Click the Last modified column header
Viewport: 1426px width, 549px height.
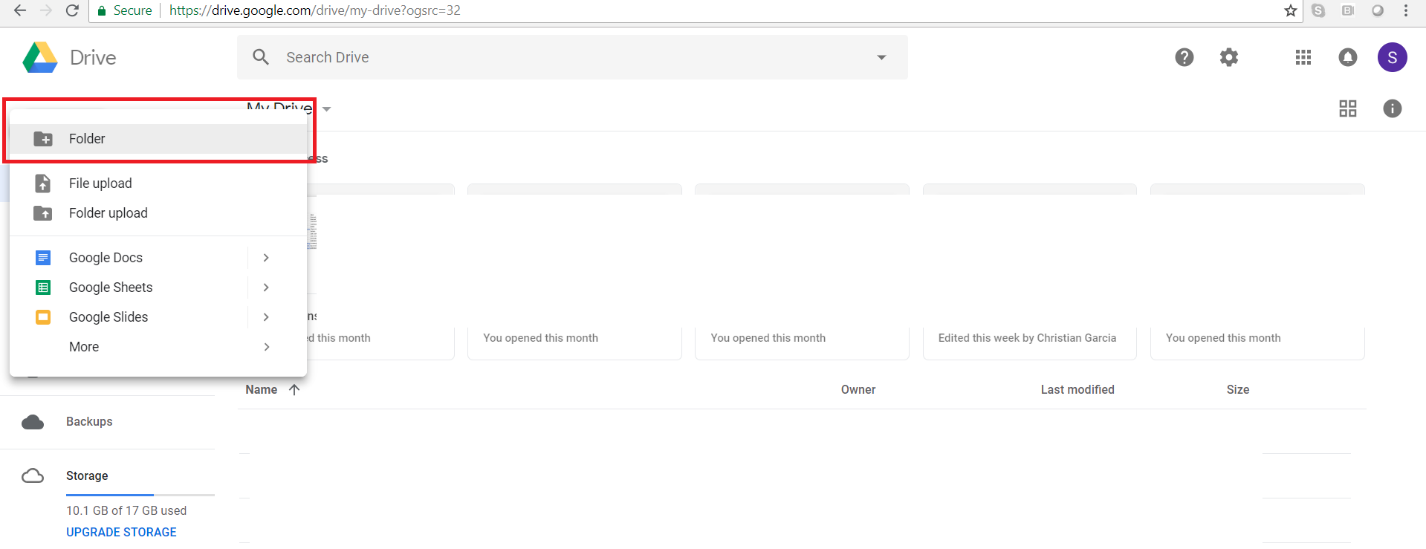click(x=1077, y=390)
